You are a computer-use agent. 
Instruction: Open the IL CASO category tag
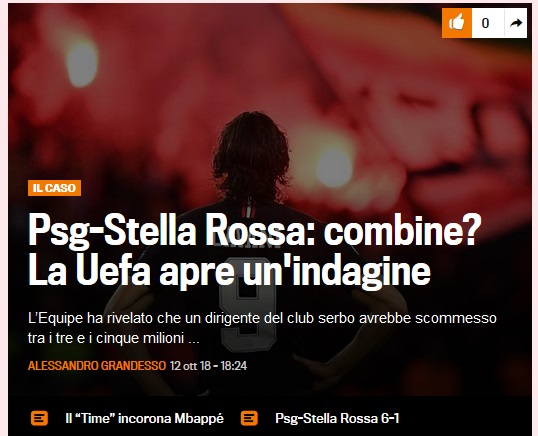[55, 188]
